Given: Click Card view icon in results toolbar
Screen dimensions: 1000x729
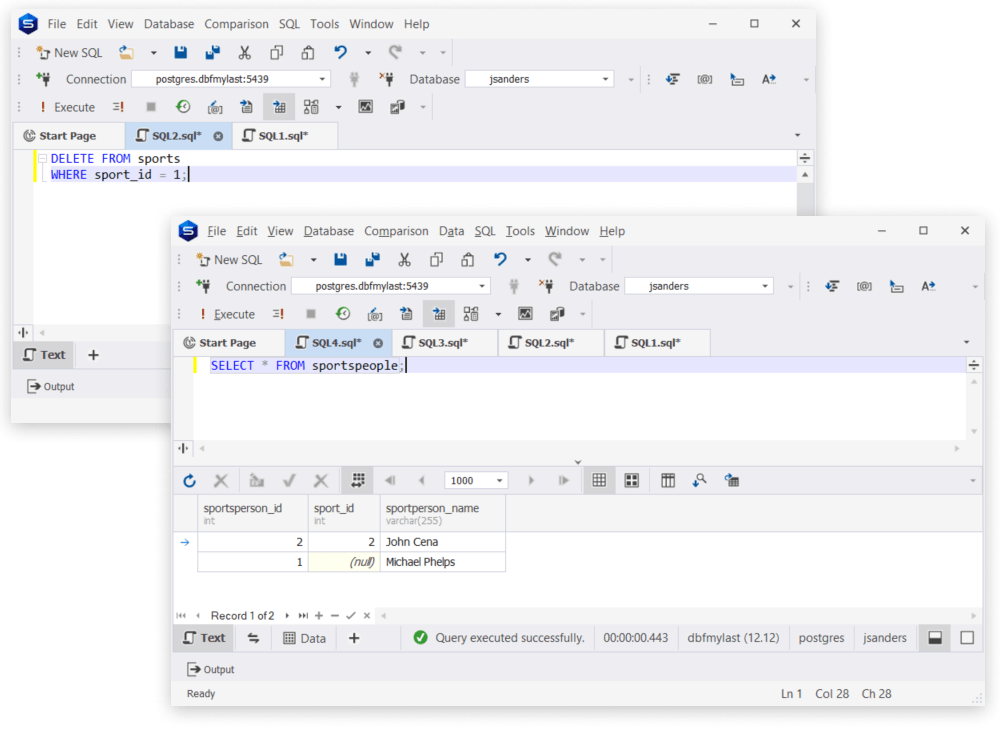Looking at the screenshot, I should pyautogui.click(x=631, y=481).
